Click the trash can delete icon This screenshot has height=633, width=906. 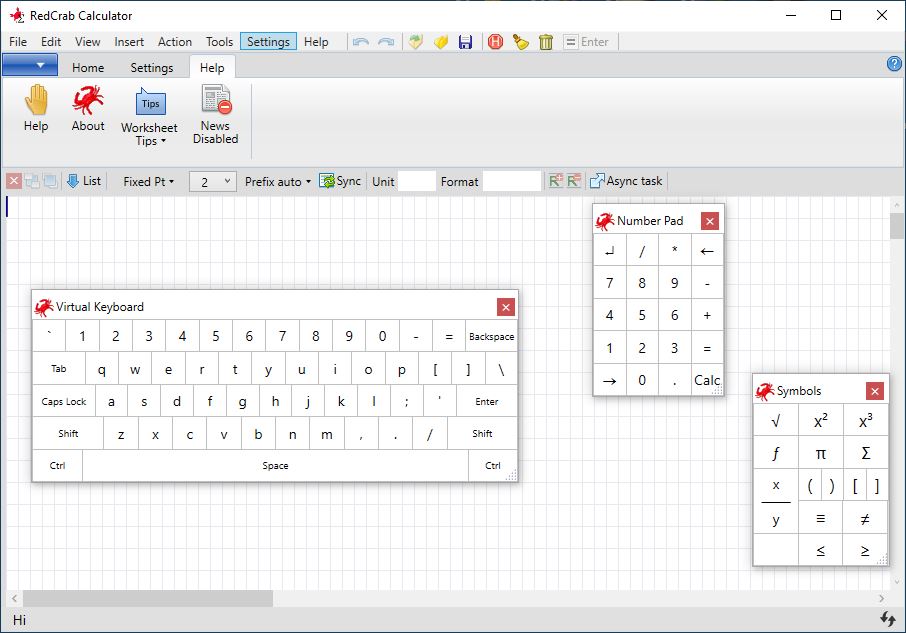coord(545,42)
